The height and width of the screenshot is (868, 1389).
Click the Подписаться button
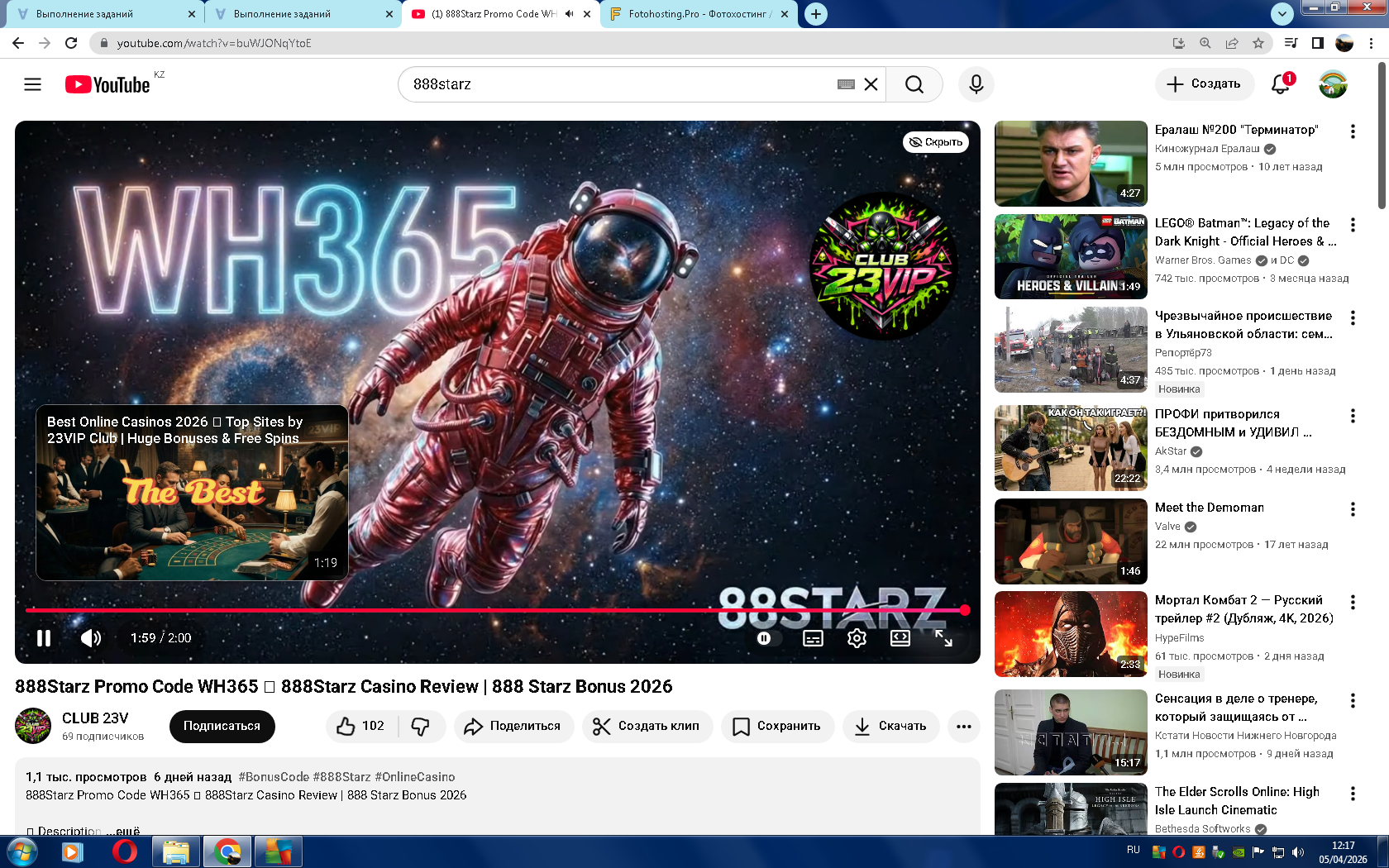tap(222, 726)
